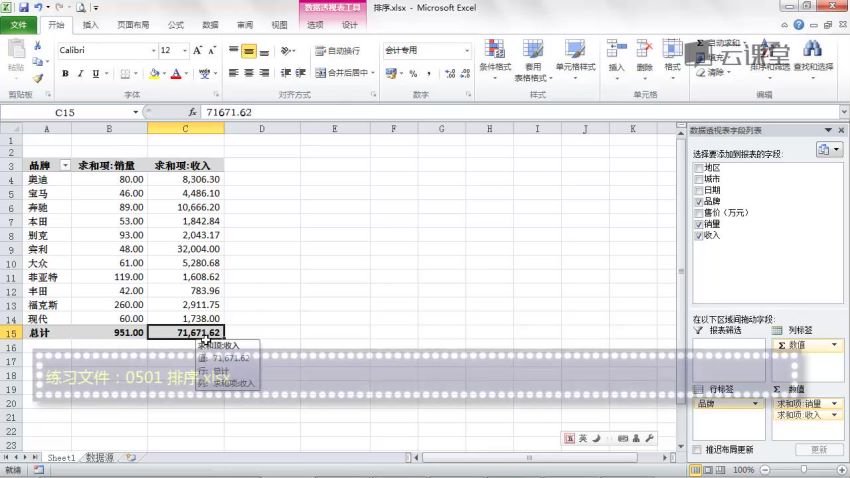850x478 pixels.
Task: Uncheck the 销量 field checkbox
Action: (698, 224)
